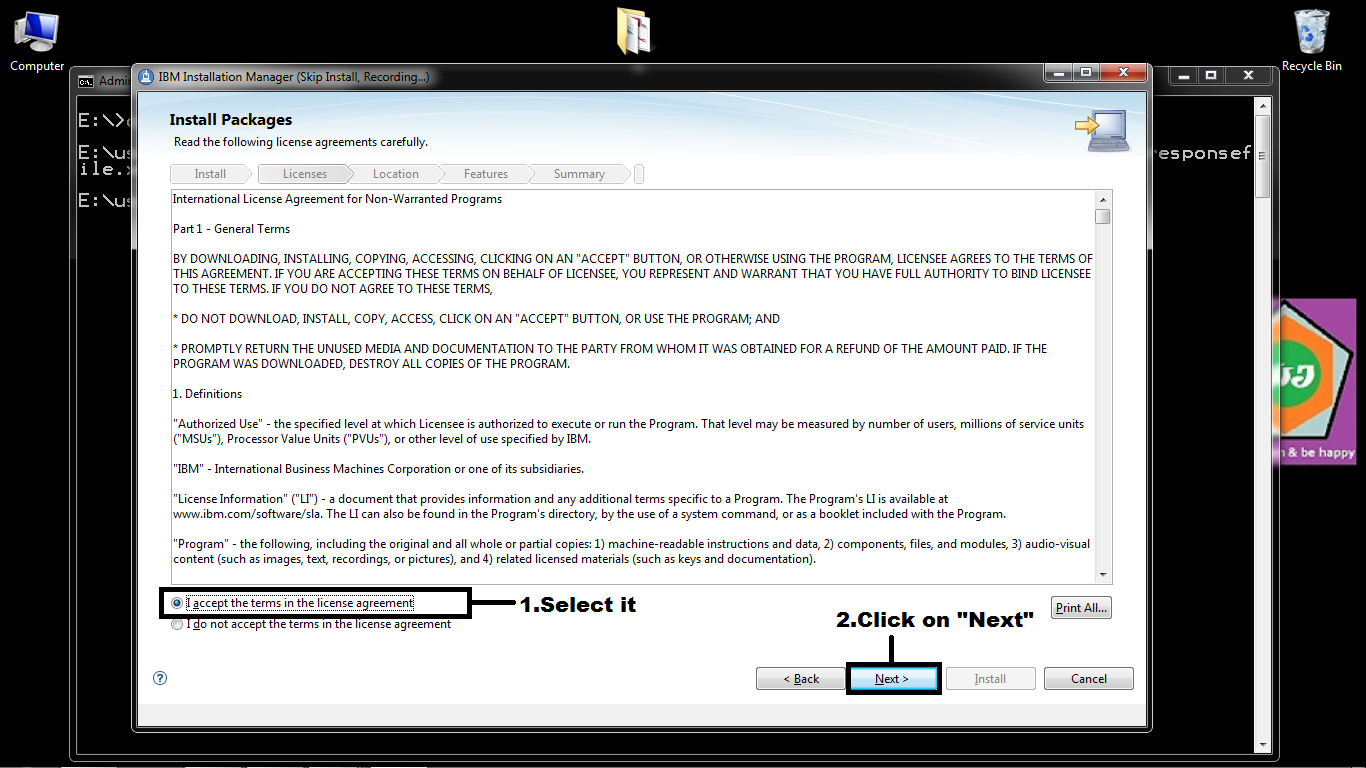1366x768 pixels.
Task: Click Print All to print the agreement
Action: tap(1080, 607)
